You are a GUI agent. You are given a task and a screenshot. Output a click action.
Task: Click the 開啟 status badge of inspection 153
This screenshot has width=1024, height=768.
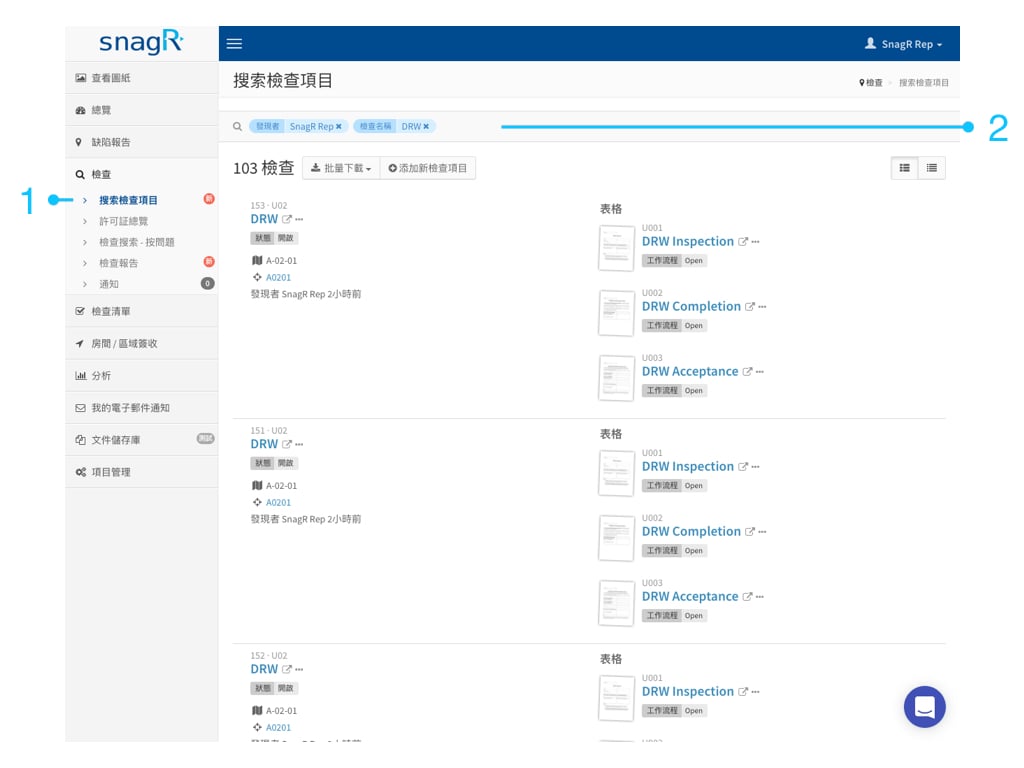286,238
